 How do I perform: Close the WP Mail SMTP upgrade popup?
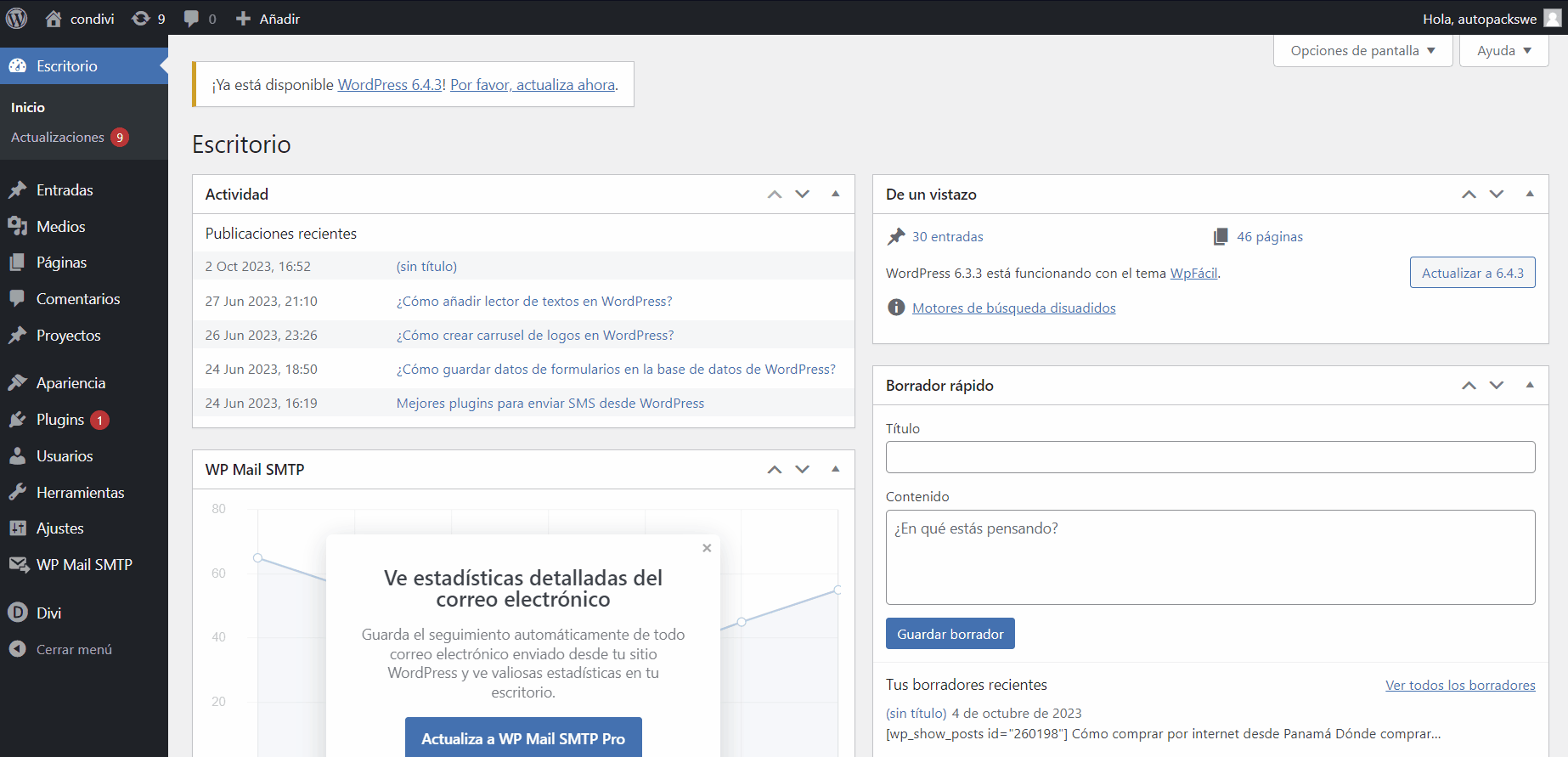pyautogui.click(x=707, y=548)
